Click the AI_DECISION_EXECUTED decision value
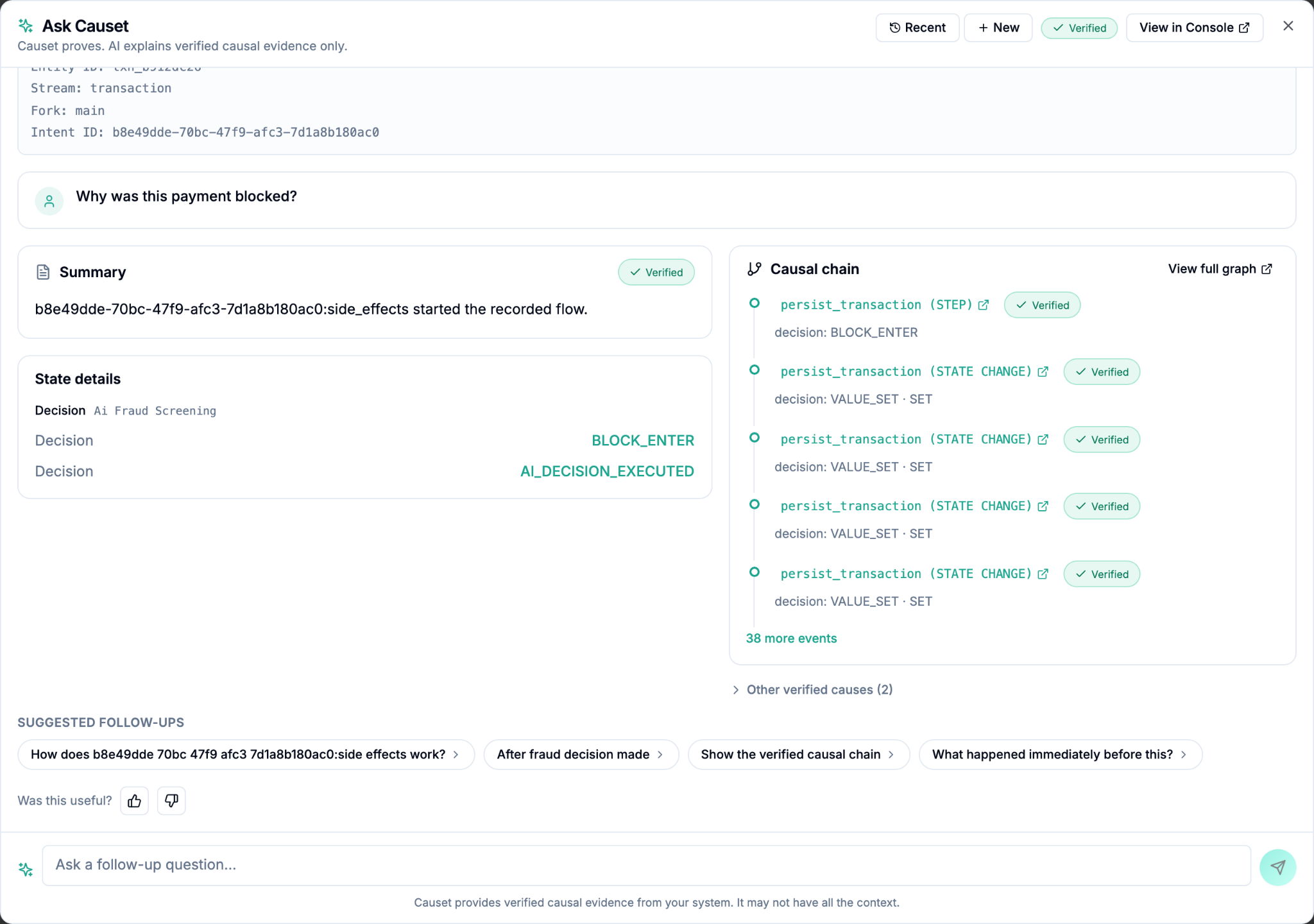 pos(606,472)
